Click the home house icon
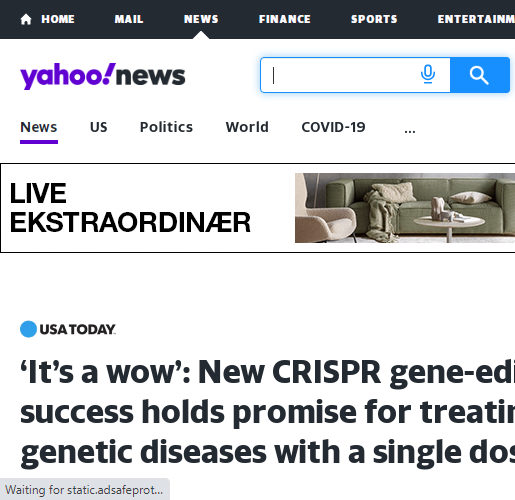Screen dimensions: 515x500 (26, 19)
